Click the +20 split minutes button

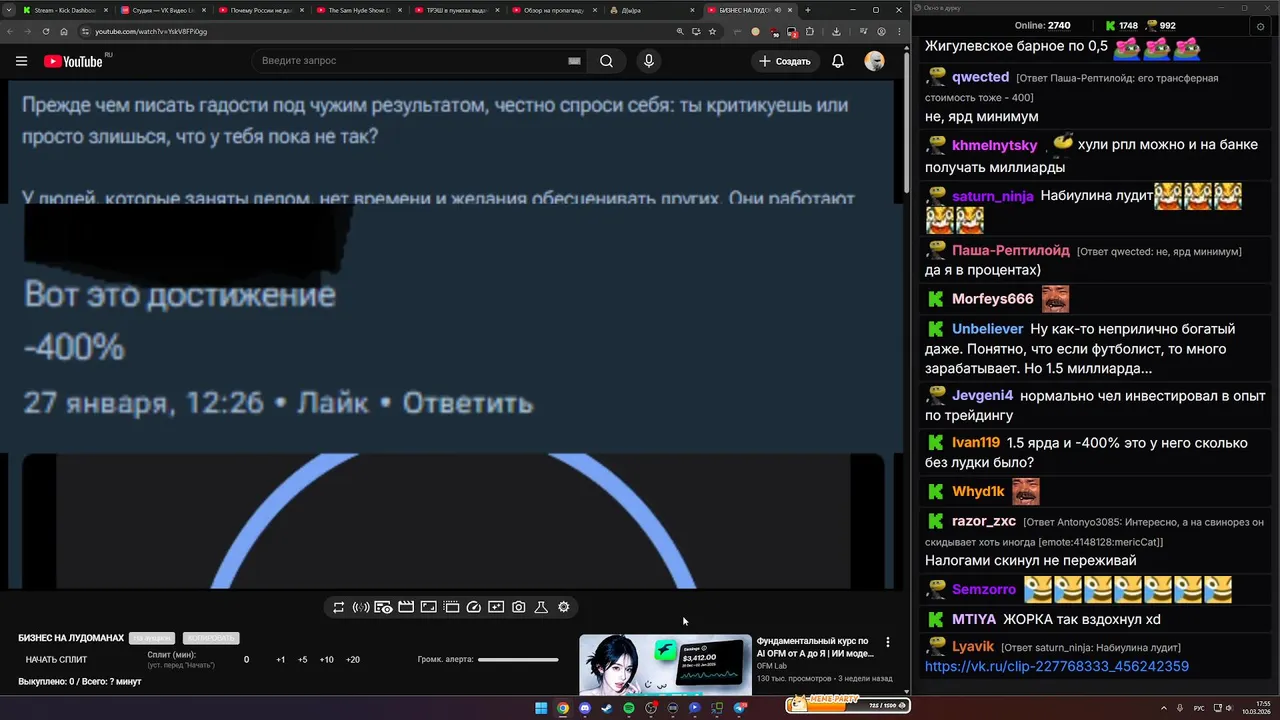coord(352,660)
